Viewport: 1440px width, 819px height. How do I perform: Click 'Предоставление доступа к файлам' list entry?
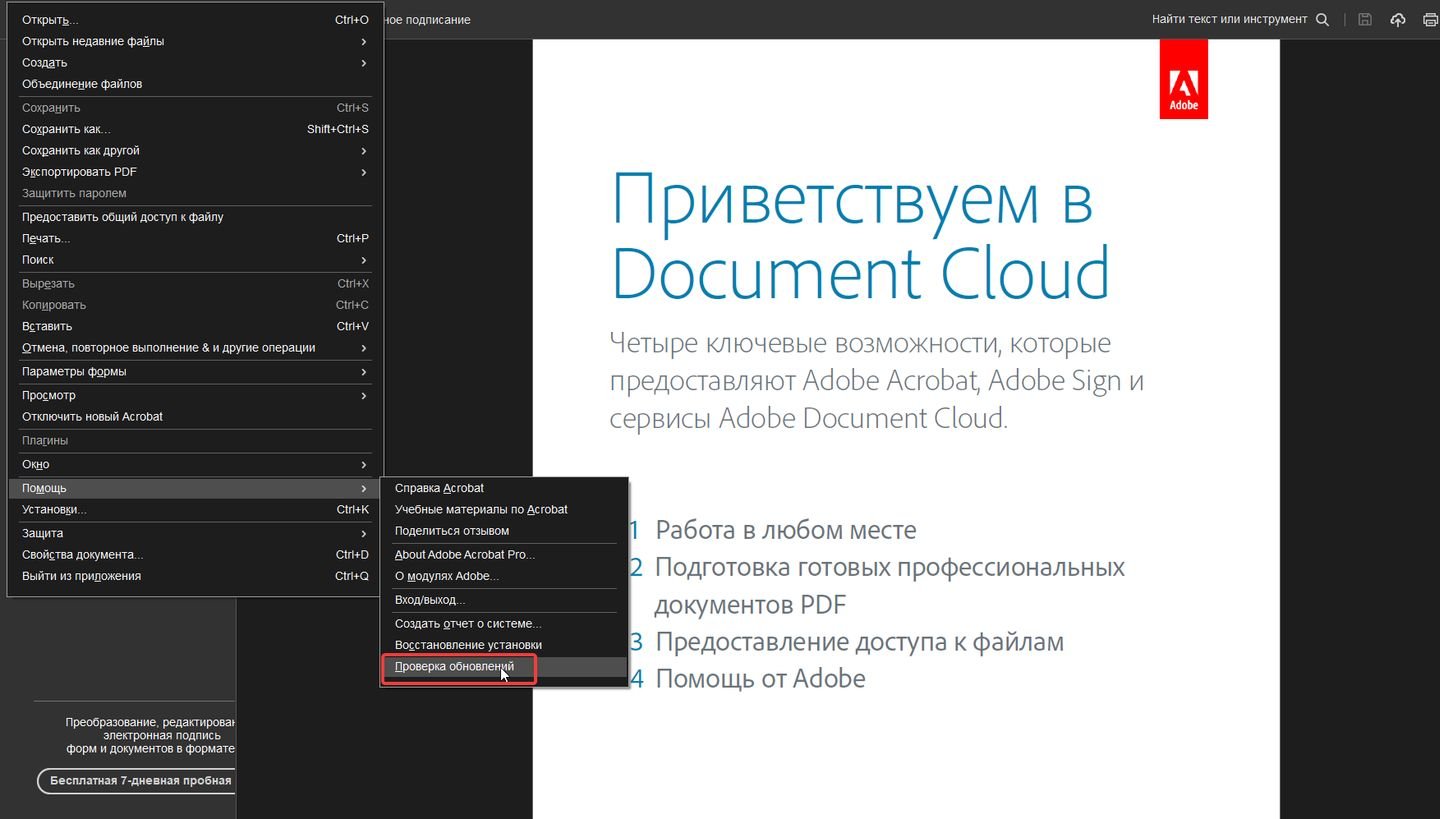859,642
